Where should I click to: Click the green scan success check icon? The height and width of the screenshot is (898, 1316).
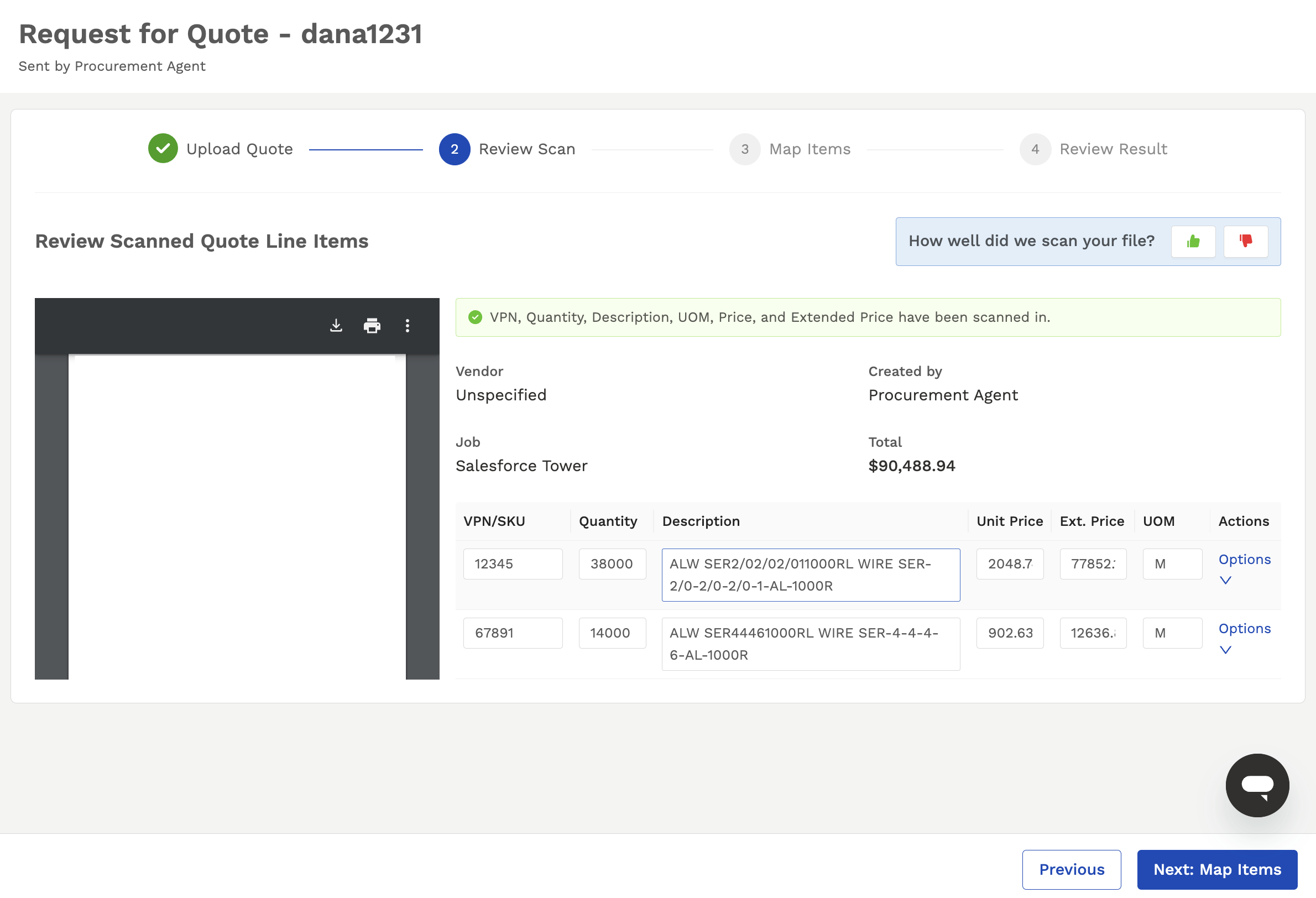pyautogui.click(x=475, y=317)
